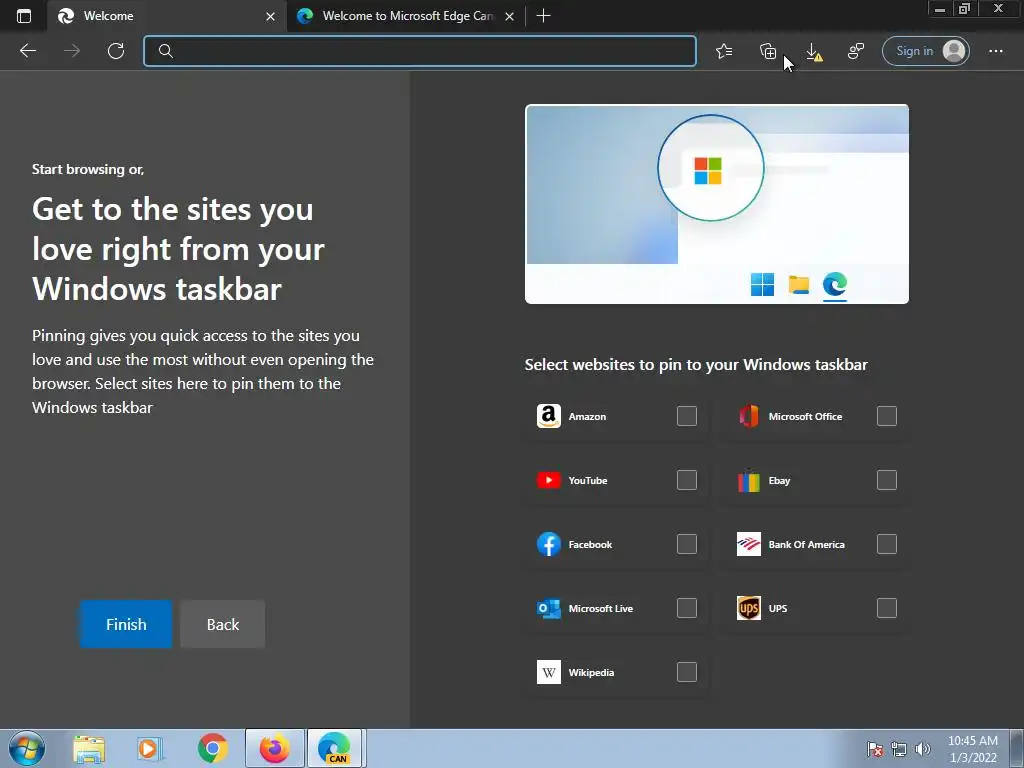1024x768 pixels.
Task: Open the Favorites star list icon
Action: pos(724,51)
